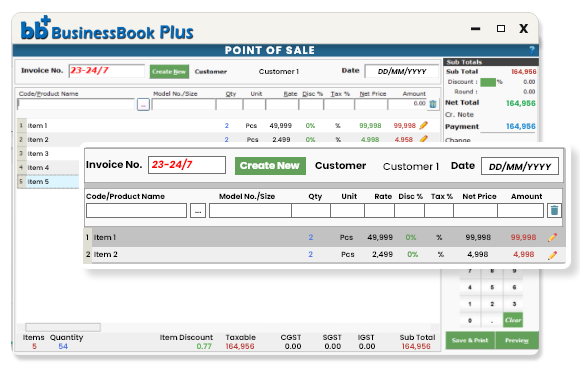
Task: Open product lookup button in enlarged callout
Action: pos(198,211)
